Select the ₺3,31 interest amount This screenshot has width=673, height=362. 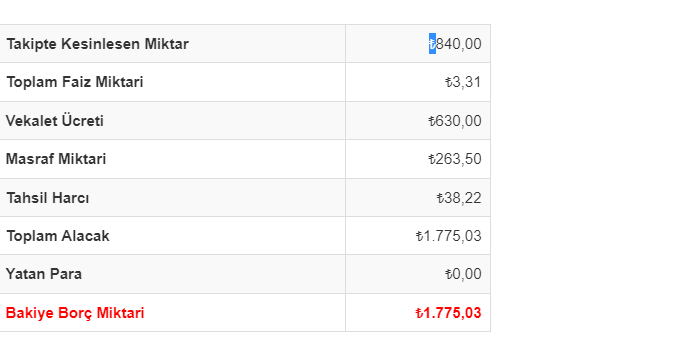[x=463, y=82]
